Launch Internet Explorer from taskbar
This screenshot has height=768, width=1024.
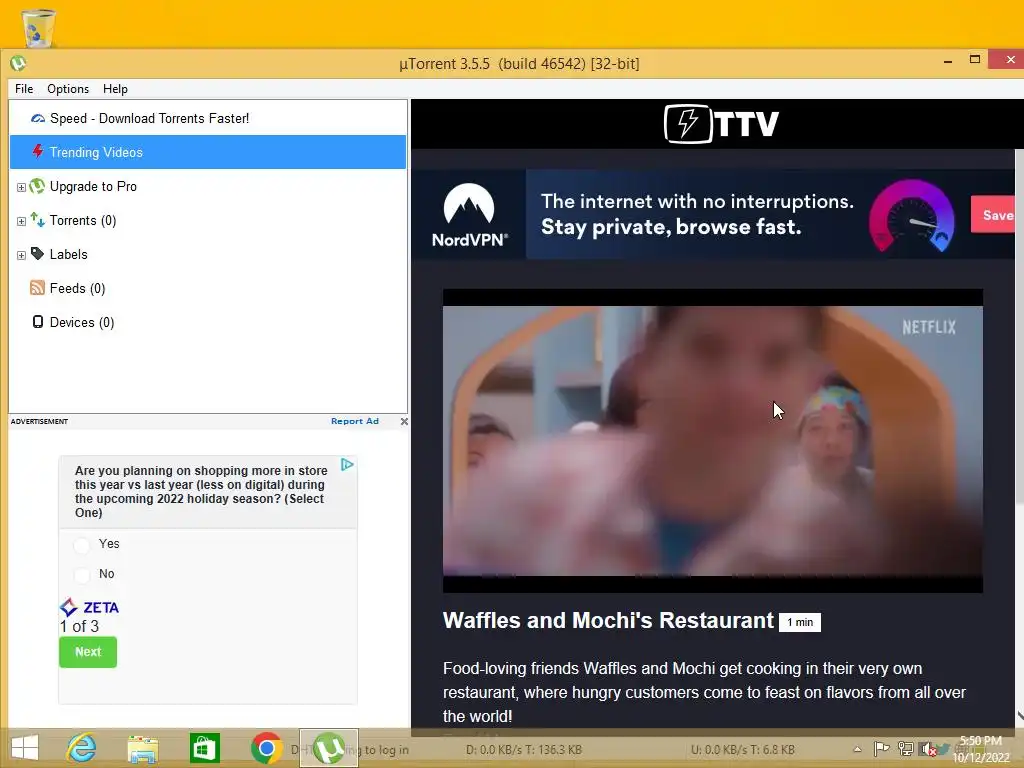click(82, 748)
